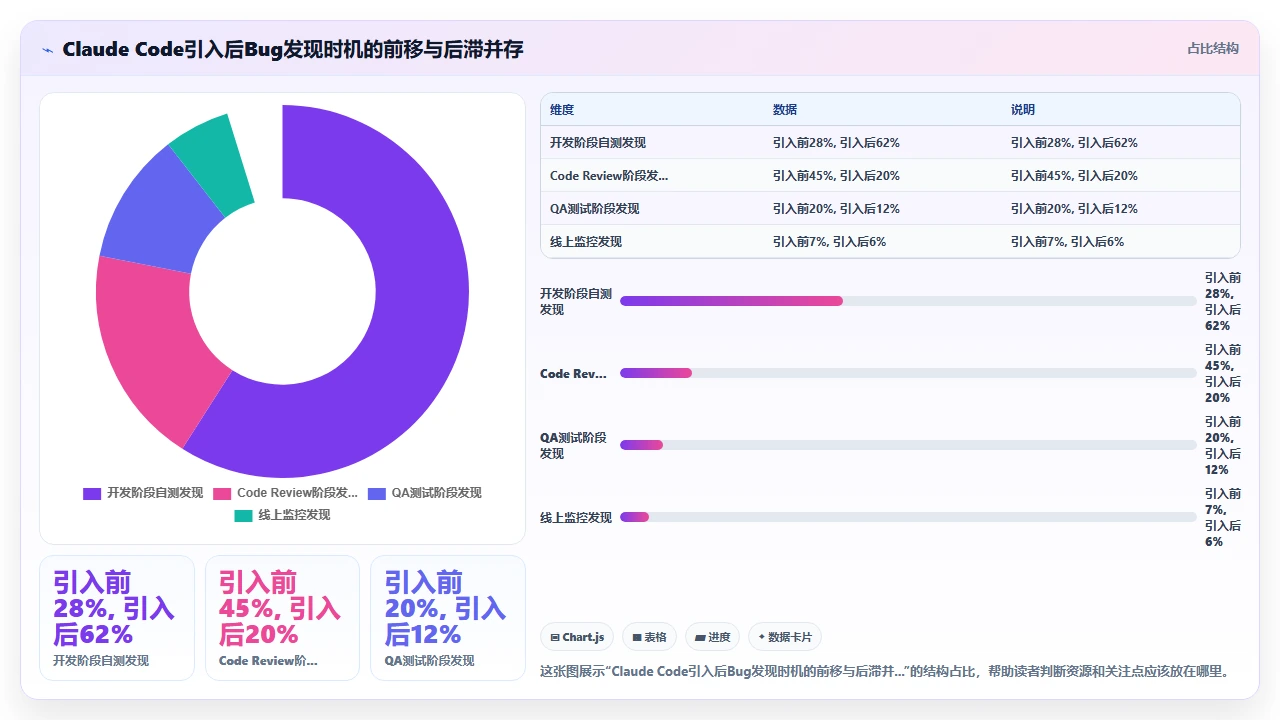Open the blue QA测试阶段发现 data card
1280x720 pixels.
pos(448,618)
